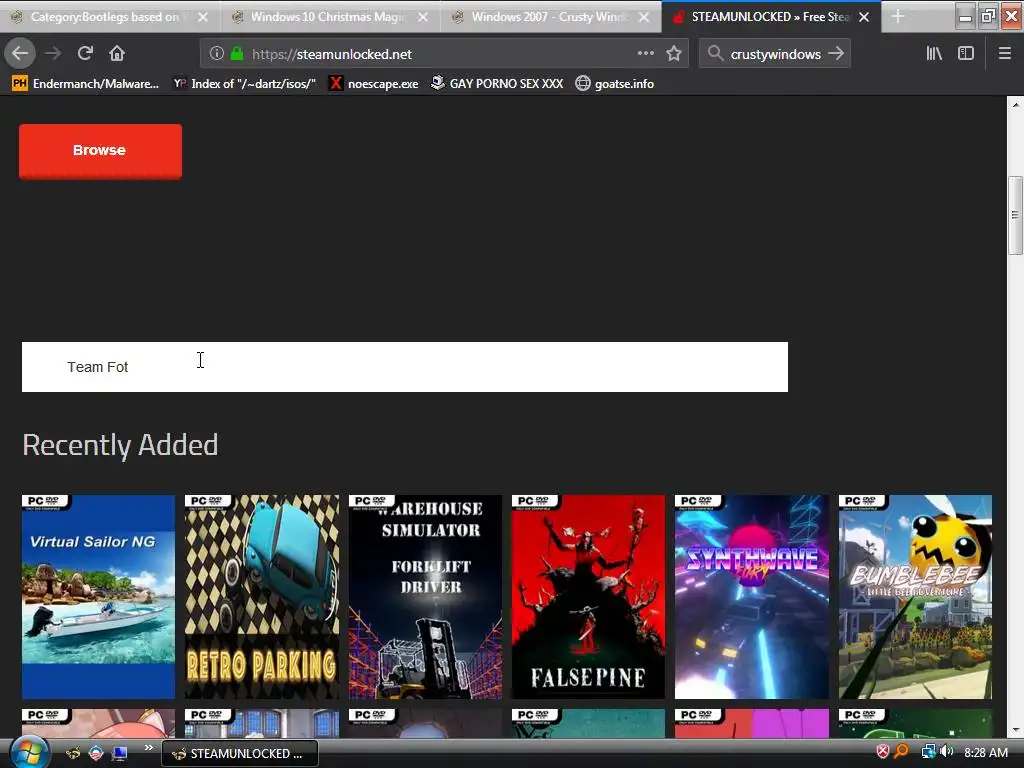Screen dimensions: 1024x768
Task: Submit the crustywindows search arrow
Action: [836, 54]
